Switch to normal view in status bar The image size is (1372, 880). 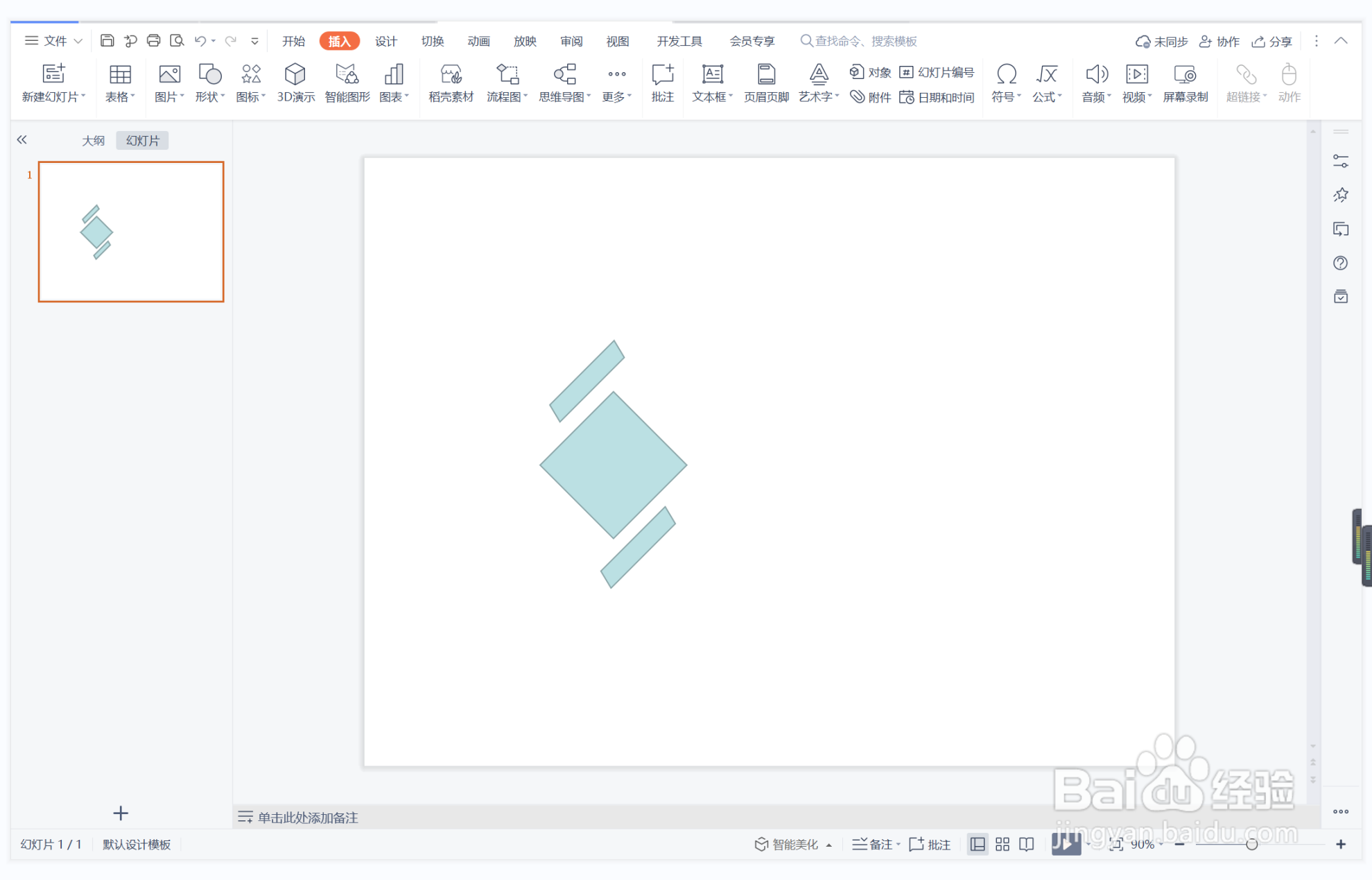[978, 844]
